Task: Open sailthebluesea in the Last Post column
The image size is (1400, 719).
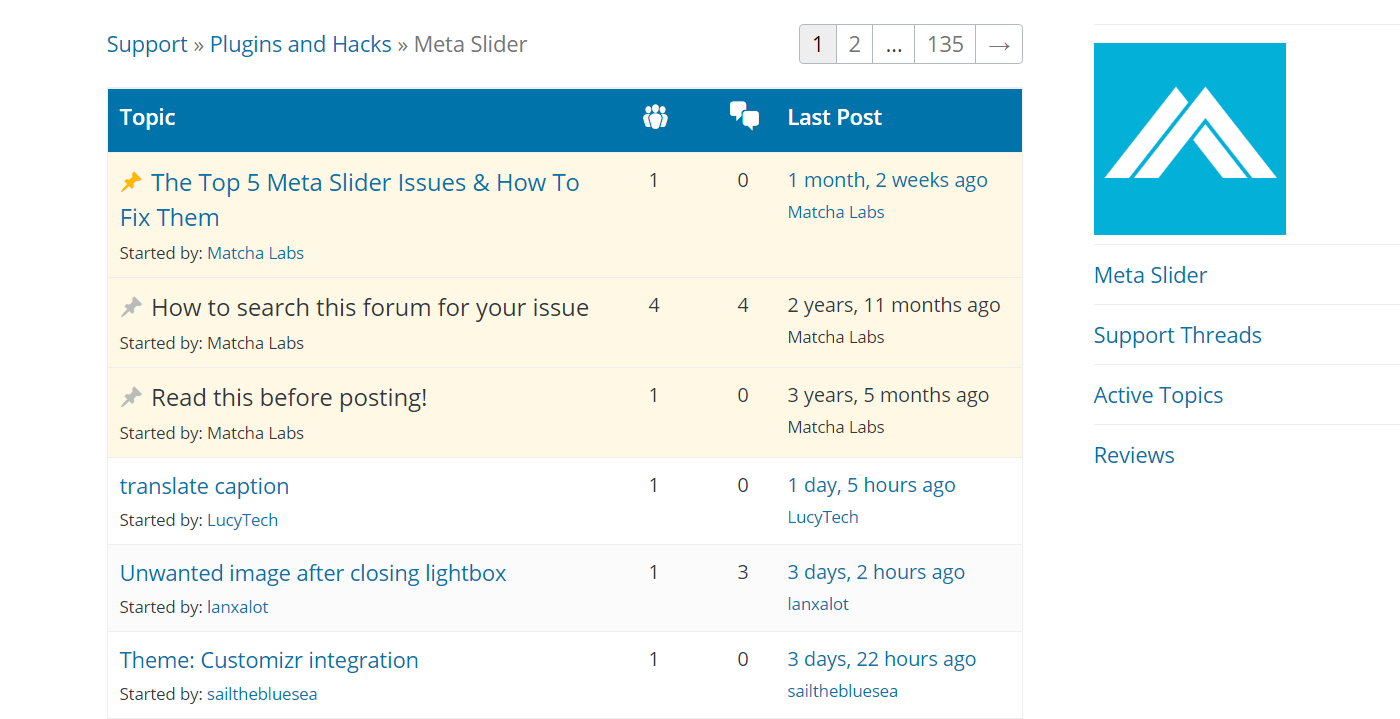Action: (843, 691)
